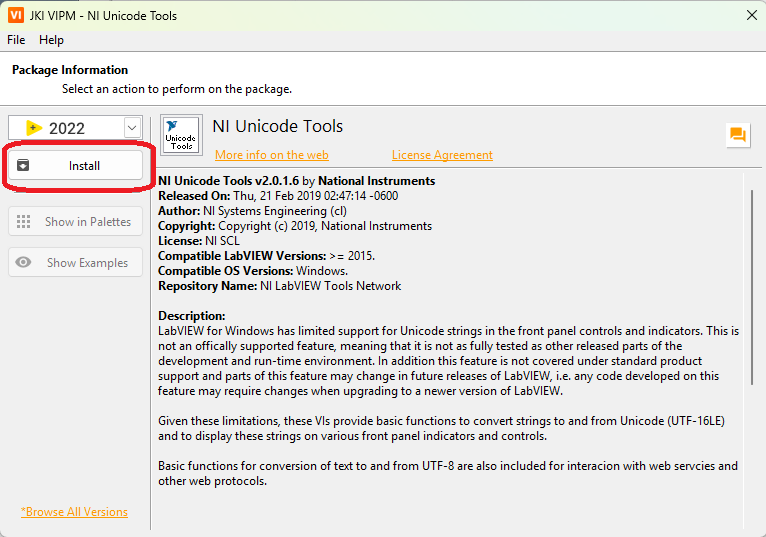Click the 'Author: NI Systems Engineering (cl)' line
The image size is (766, 537).
click(253, 211)
